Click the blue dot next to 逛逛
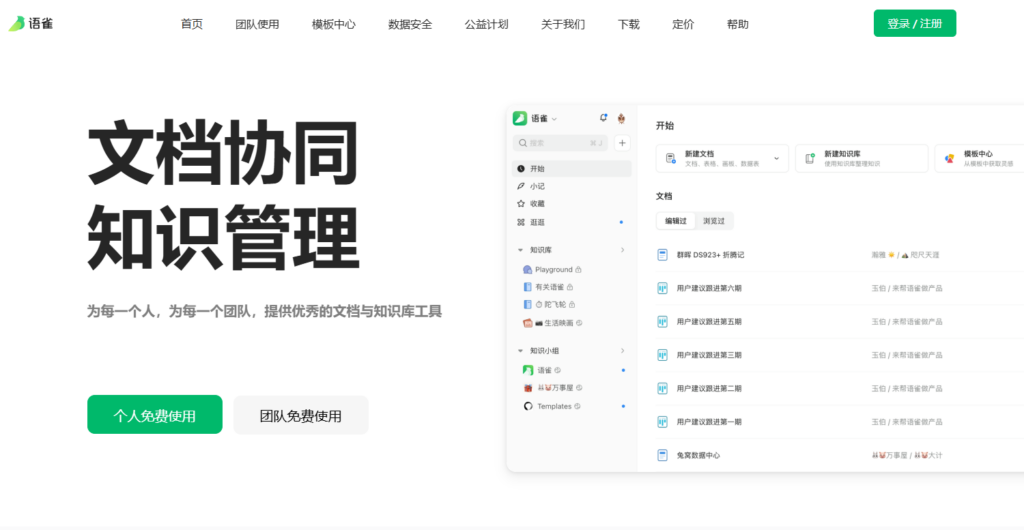This screenshot has width=1024, height=530. click(621, 222)
